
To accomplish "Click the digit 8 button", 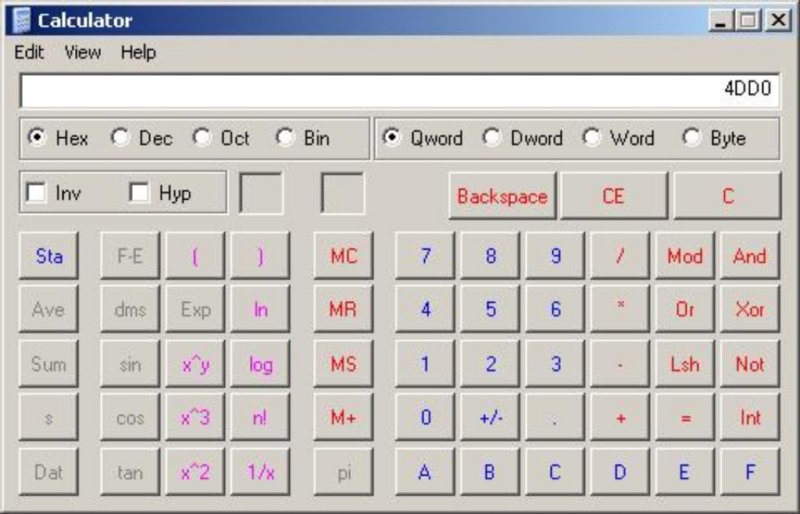I will pyautogui.click(x=490, y=256).
